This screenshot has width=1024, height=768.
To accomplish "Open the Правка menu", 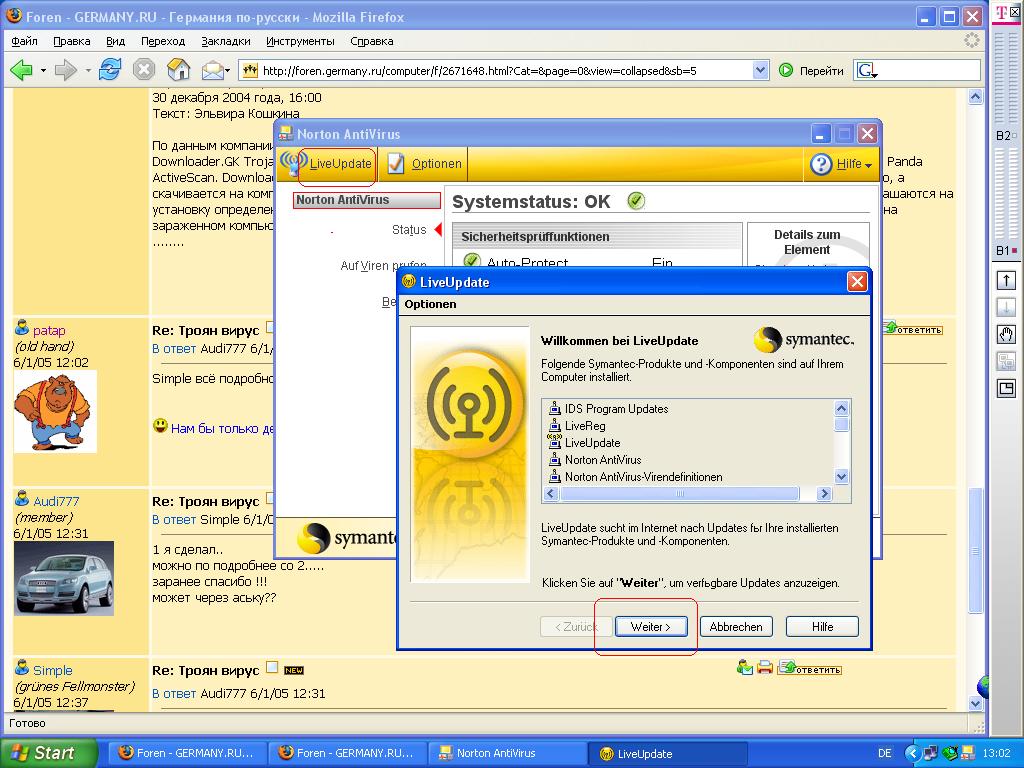I will 72,41.
